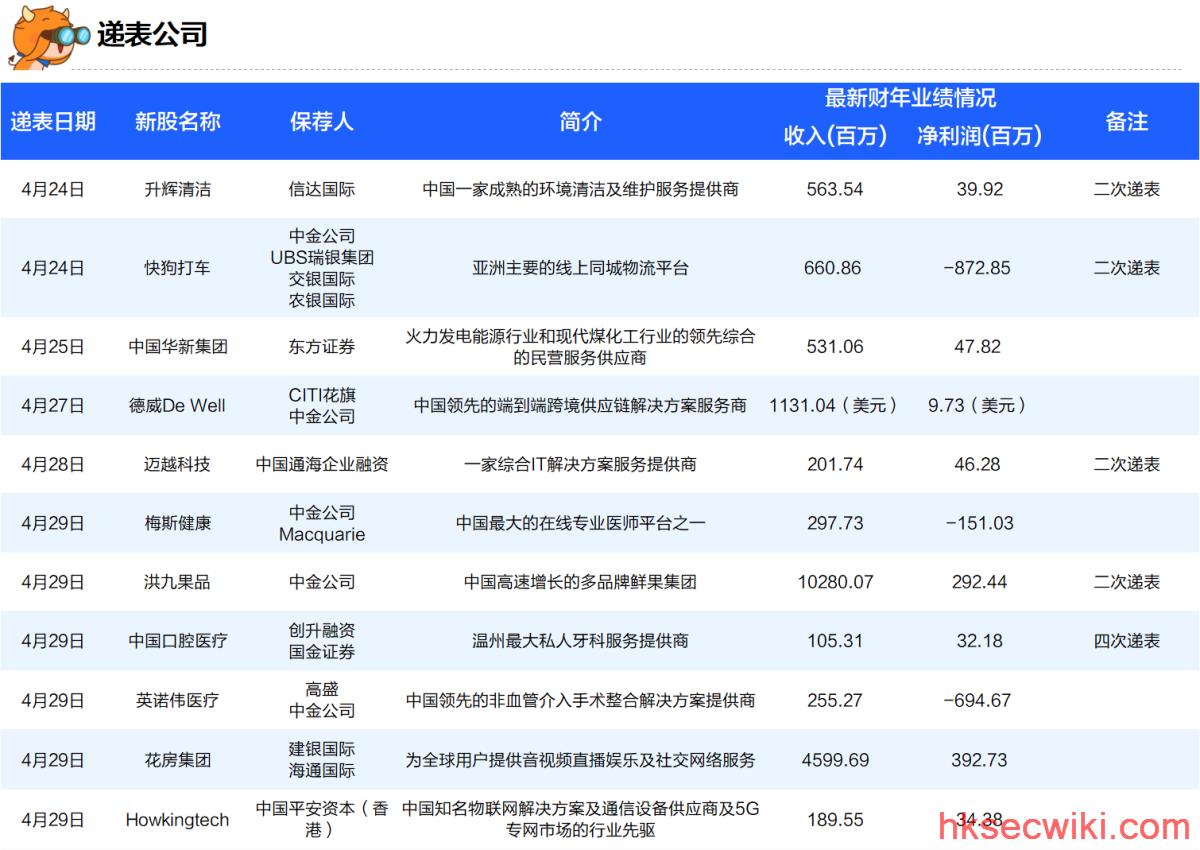Click the 快狗打车 stock name

(178, 268)
